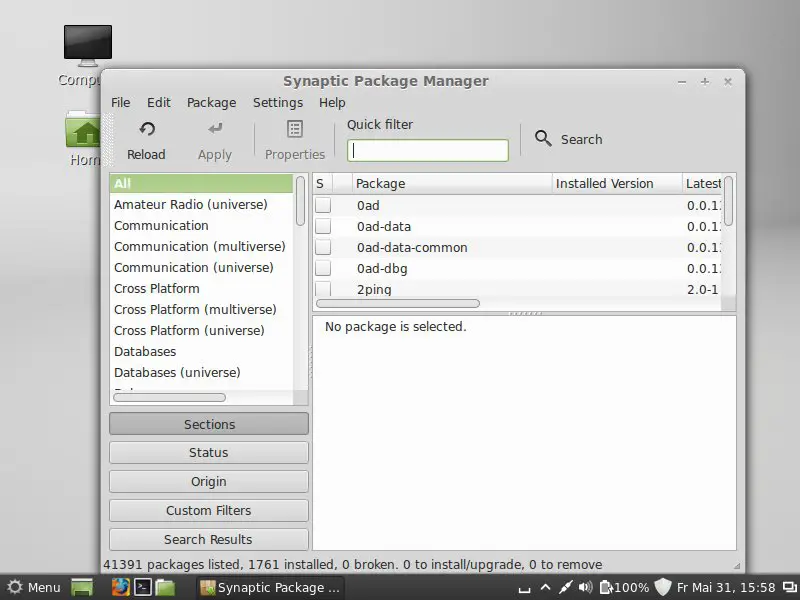Viewport: 800px width, 600px height.
Task: Select the 0ad-dbg package name
Action: (x=382, y=268)
